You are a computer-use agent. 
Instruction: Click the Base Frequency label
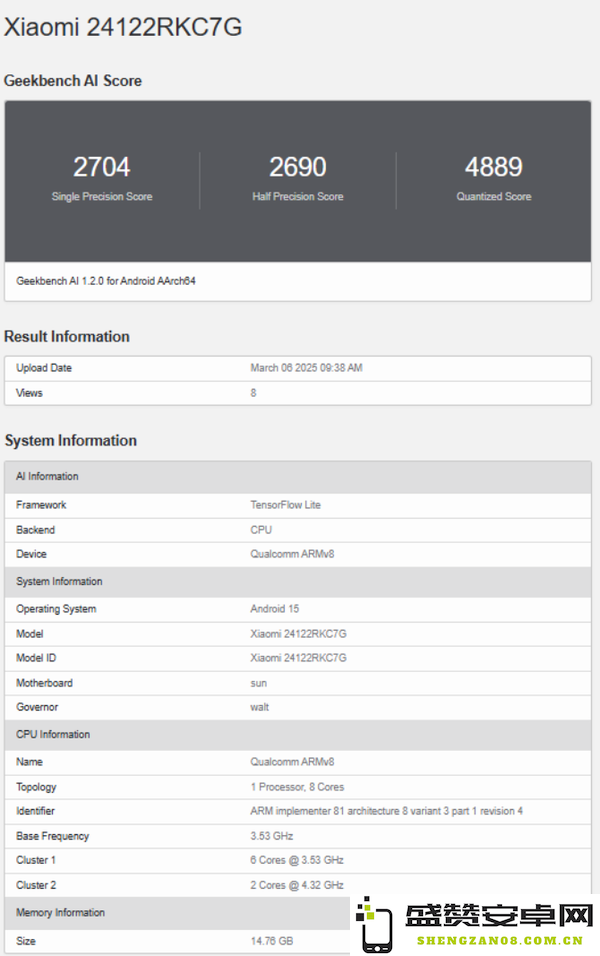[52, 836]
